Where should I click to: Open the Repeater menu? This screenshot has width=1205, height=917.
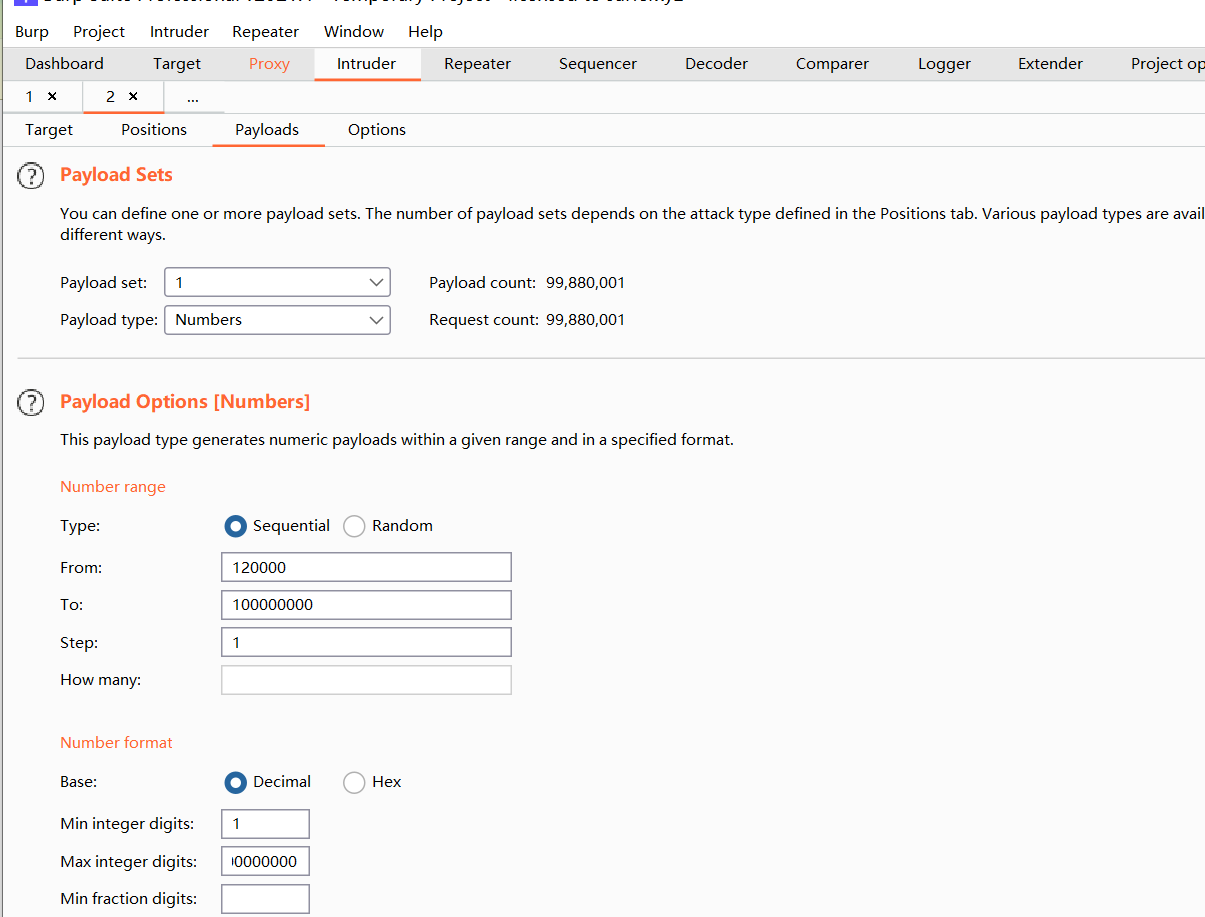pos(265,32)
